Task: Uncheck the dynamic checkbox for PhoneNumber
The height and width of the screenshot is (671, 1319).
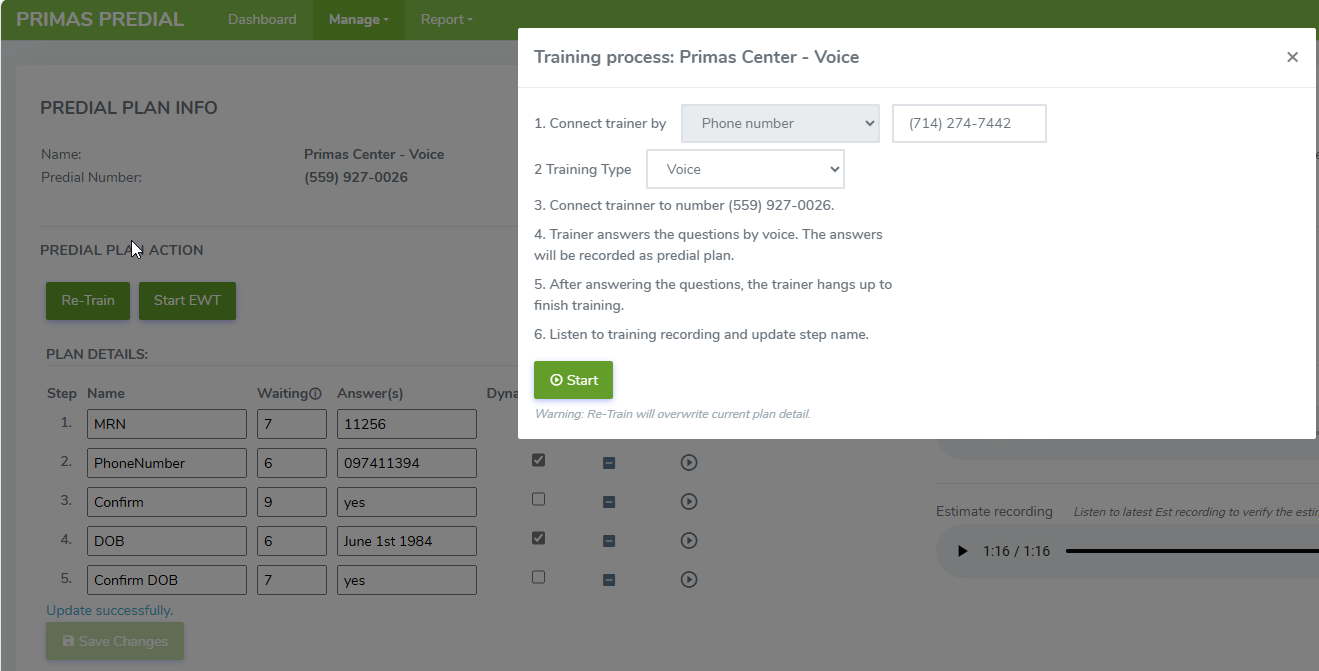Action: [x=539, y=460]
